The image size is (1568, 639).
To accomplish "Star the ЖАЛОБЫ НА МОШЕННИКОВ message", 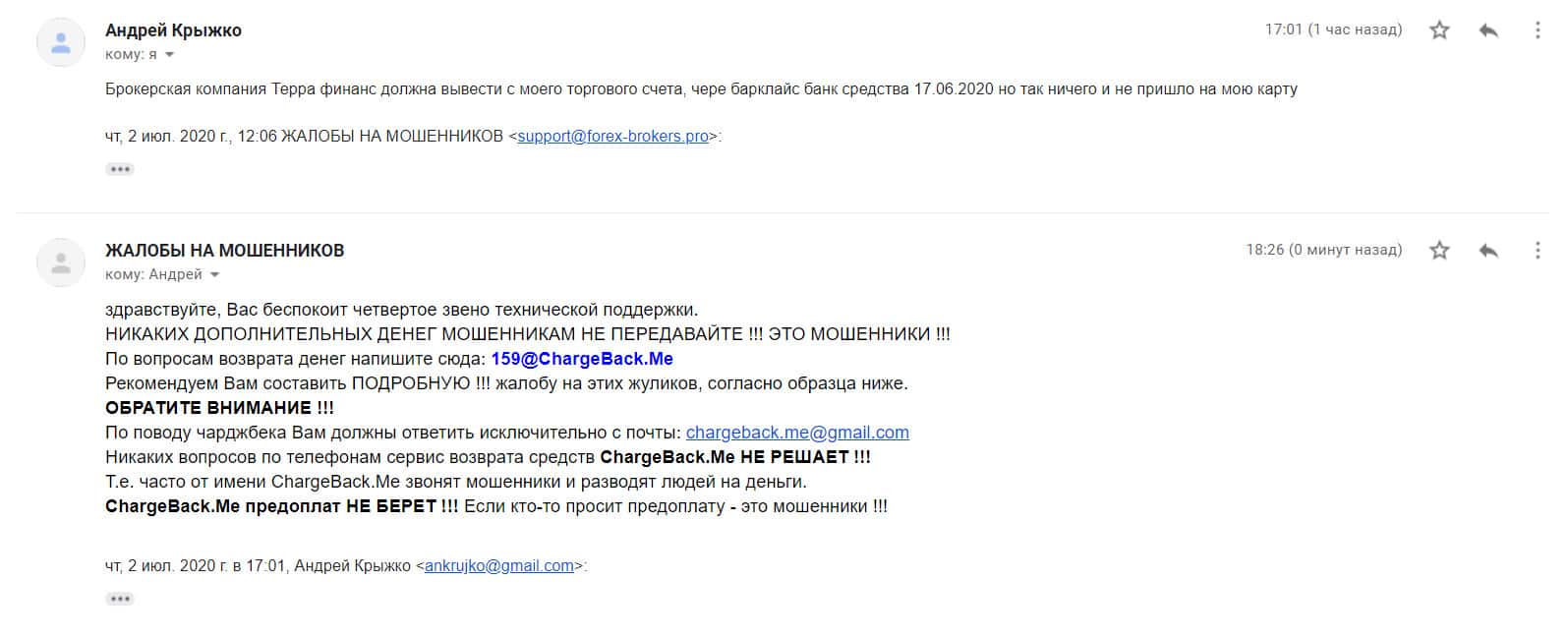I will 1439,251.
